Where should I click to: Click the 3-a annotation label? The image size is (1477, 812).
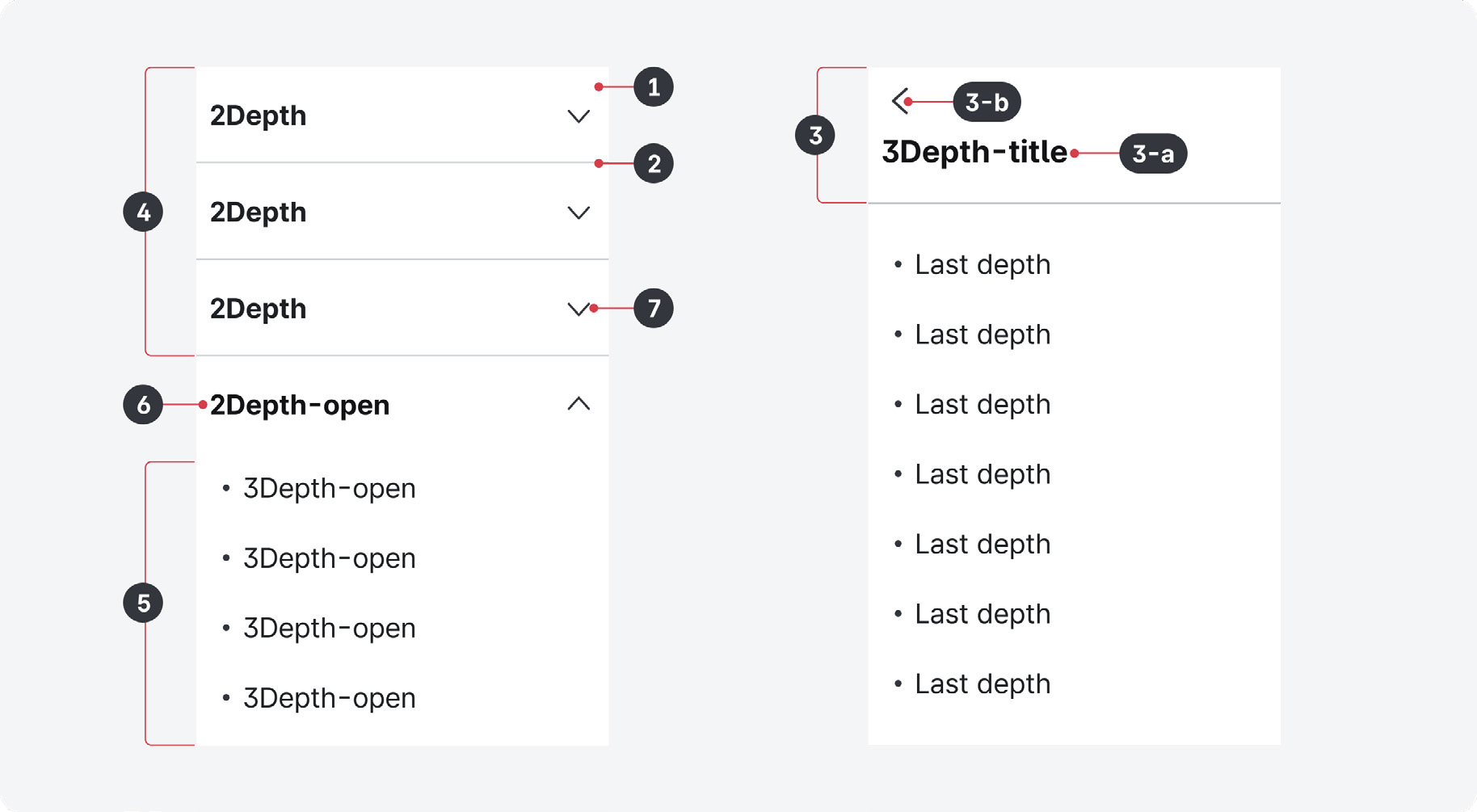tap(1153, 153)
